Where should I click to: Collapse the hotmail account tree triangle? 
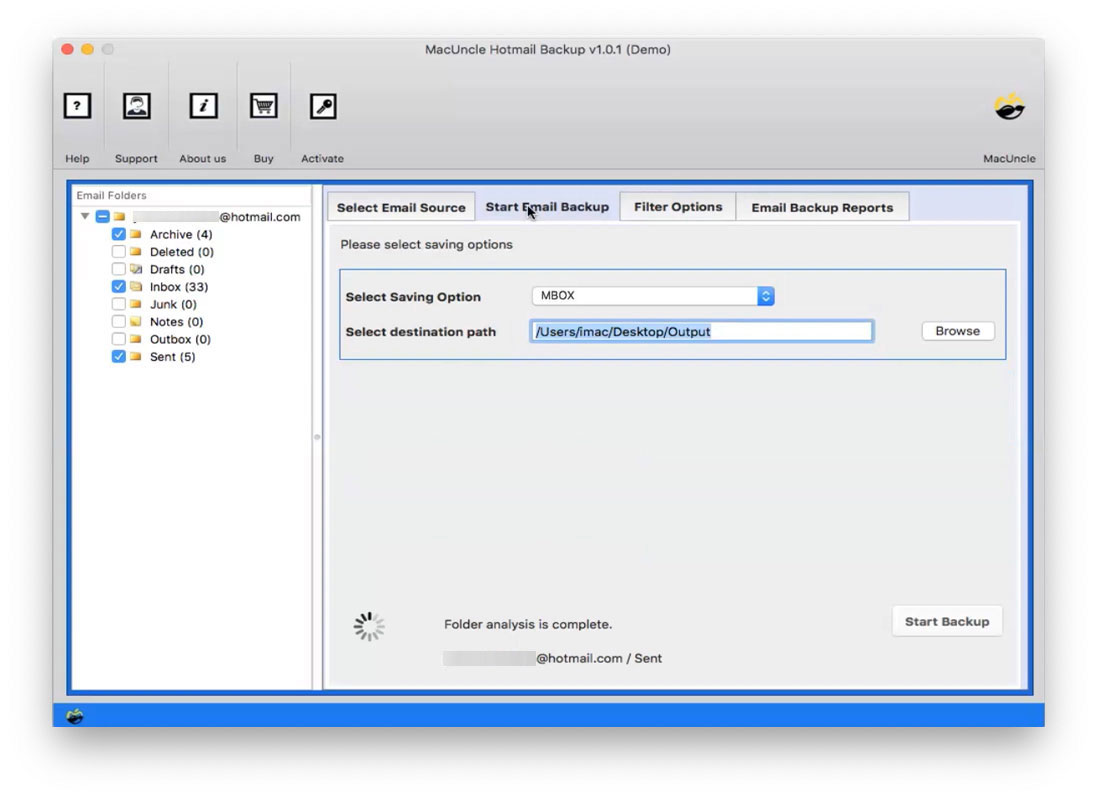pos(85,217)
